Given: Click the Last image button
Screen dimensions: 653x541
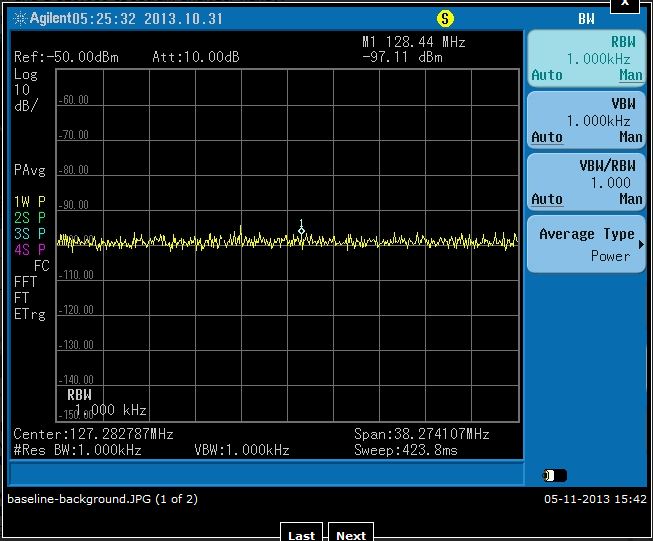Looking at the screenshot, I should point(302,533).
